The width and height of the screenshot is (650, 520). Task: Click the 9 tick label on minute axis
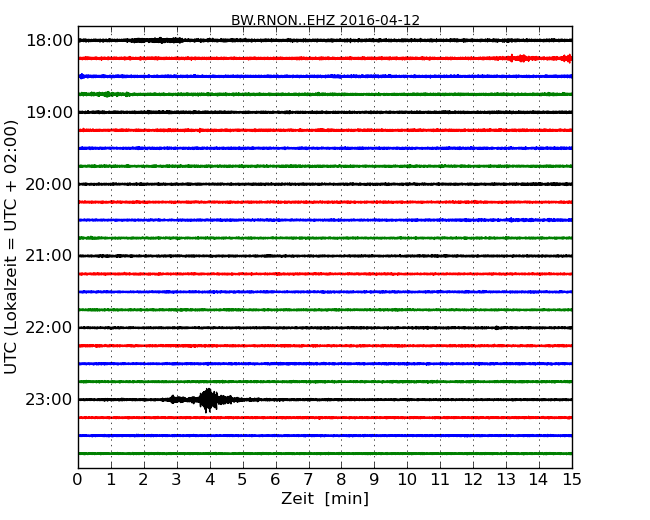point(374,479)
